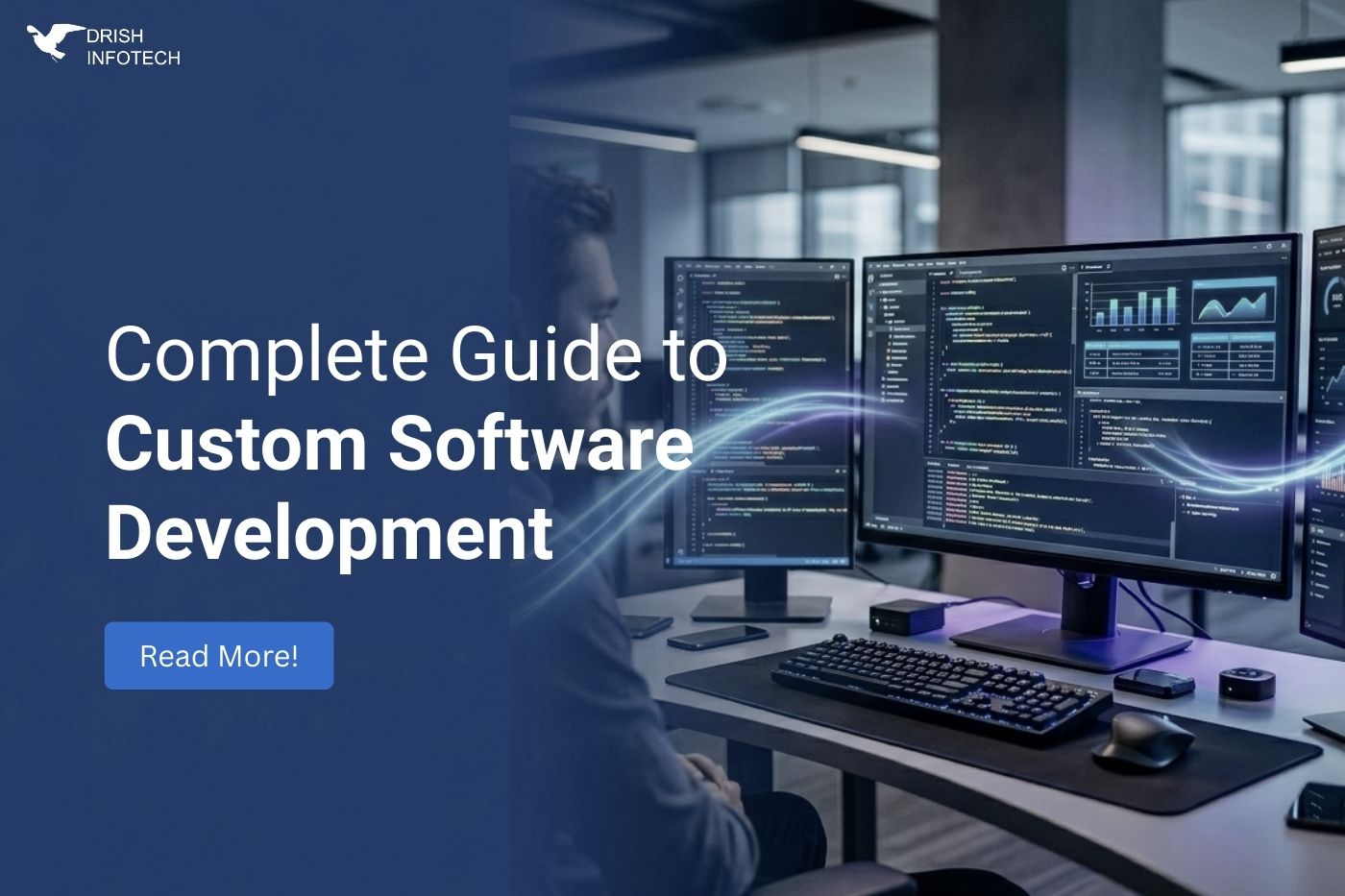
Task: Click the round puck device near mouse
Action: tap(1247, 682)
